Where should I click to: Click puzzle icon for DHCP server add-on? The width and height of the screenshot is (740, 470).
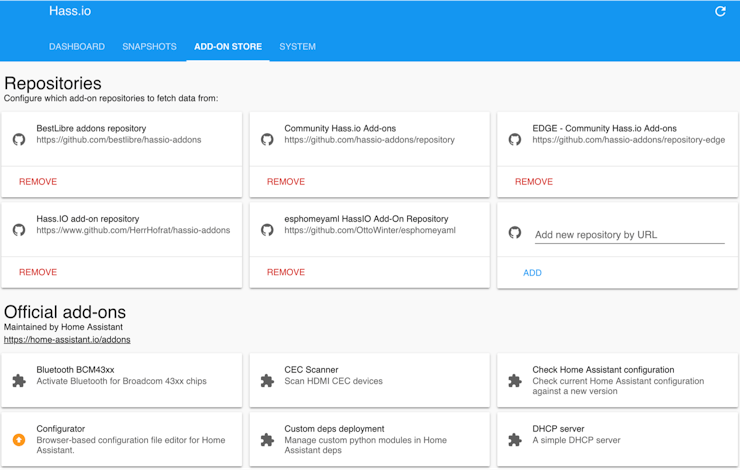point(515,440)
